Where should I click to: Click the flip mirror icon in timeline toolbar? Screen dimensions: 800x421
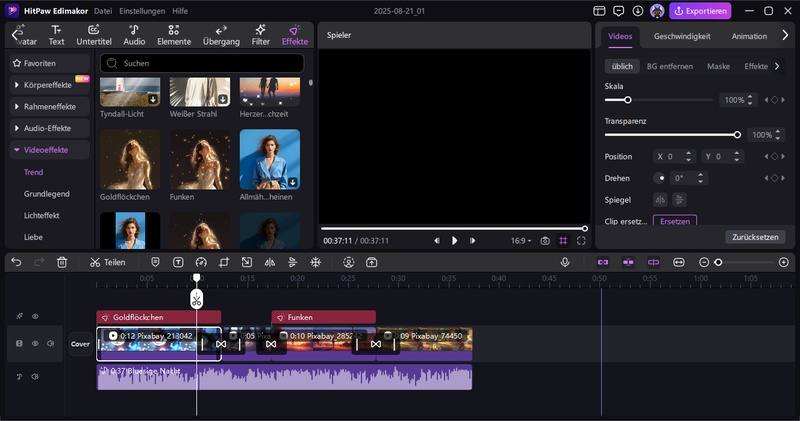pos(270,262)
